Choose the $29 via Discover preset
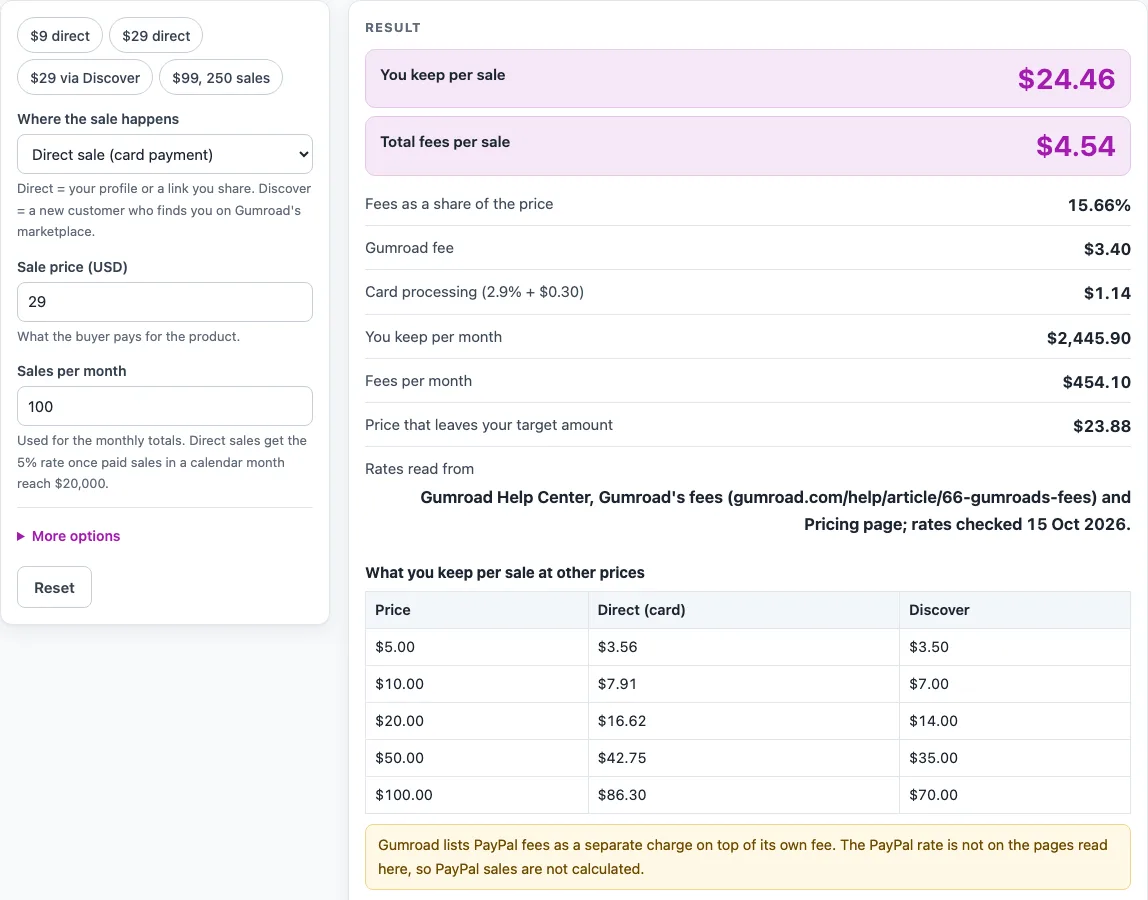This screenshot has height=900, width=1148. [85, 78]
